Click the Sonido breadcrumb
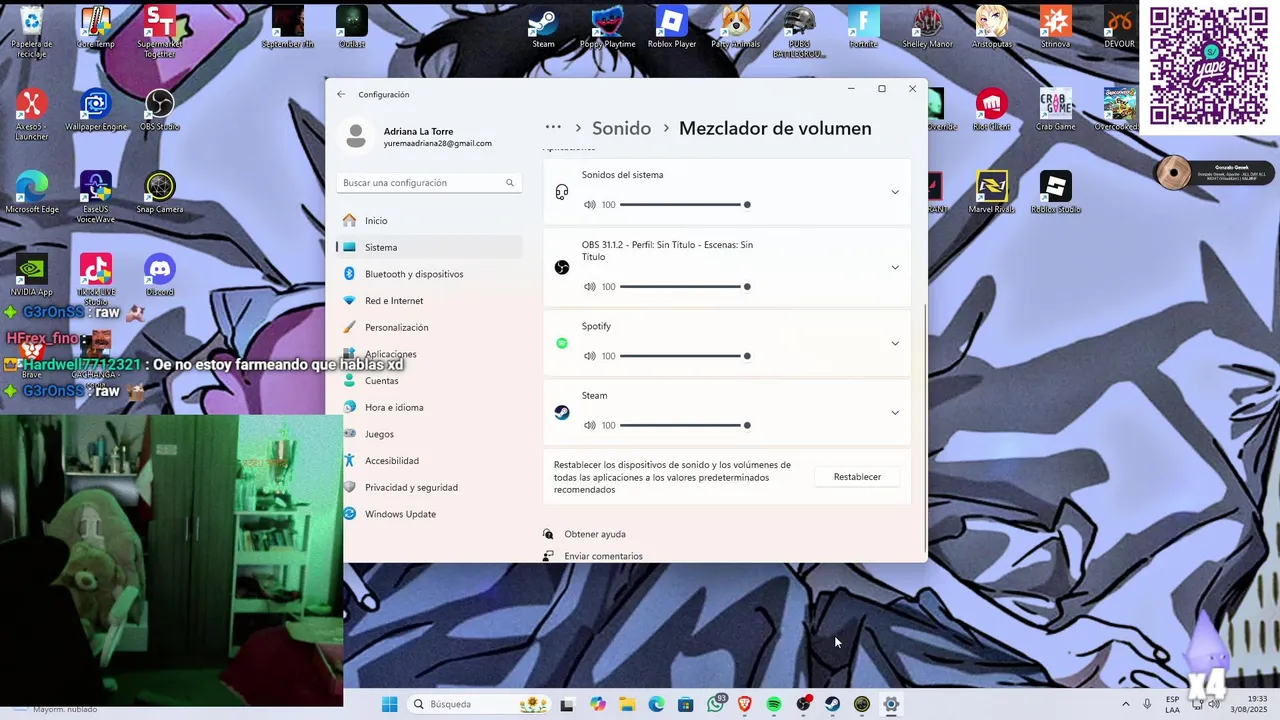This screenshot has height=720, width=1280. [x=621, y=128]
